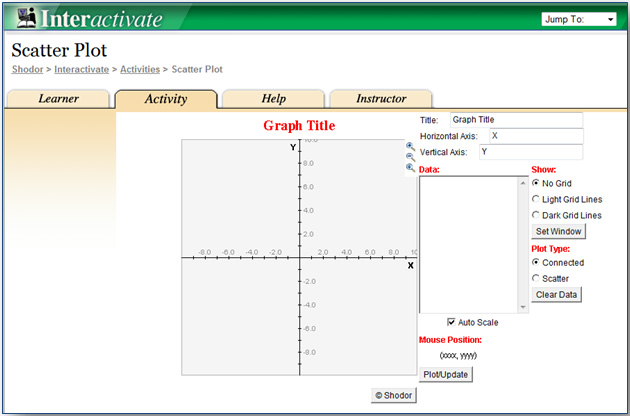Click the zoom-out magnifier with minus sign

[410, 157]
